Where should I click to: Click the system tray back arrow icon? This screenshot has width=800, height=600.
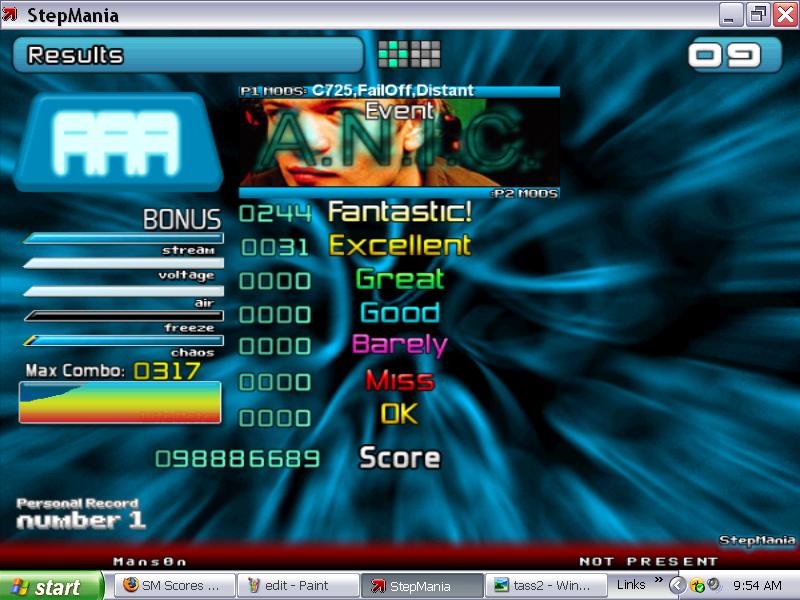point(677,585)
